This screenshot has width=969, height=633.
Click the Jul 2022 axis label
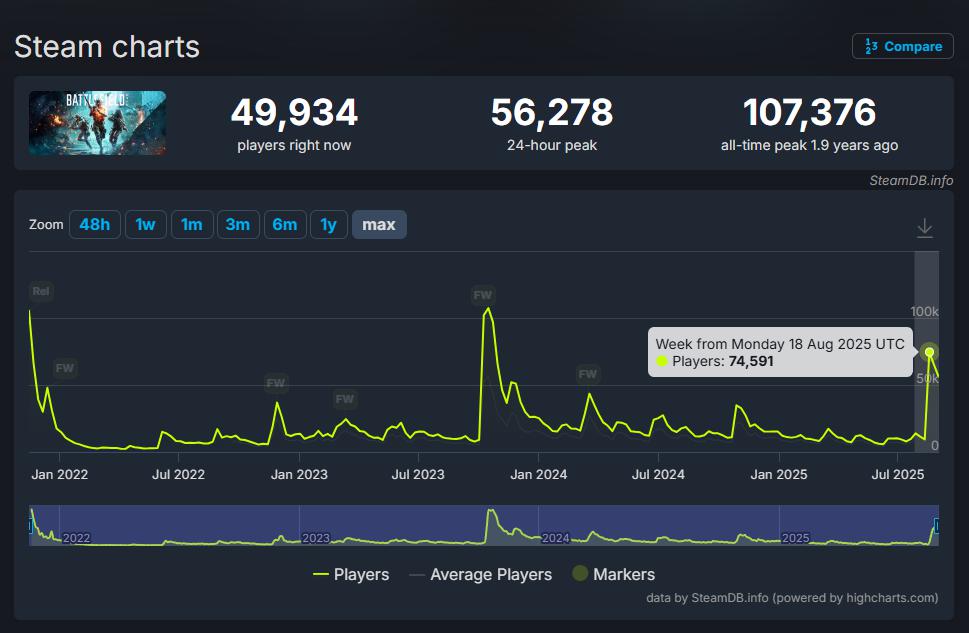[179, 474]
